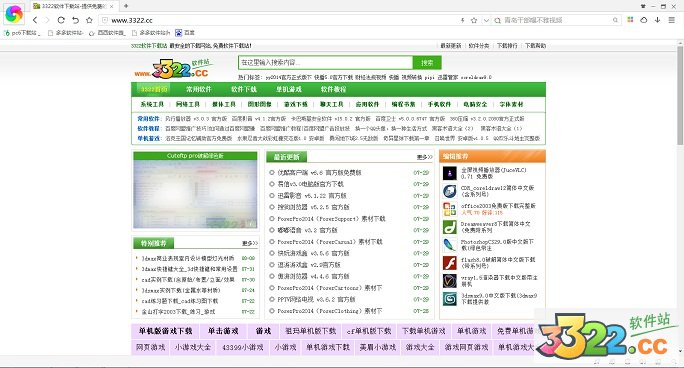Expand the address bar dropdown chevron

tap(486, 20)
